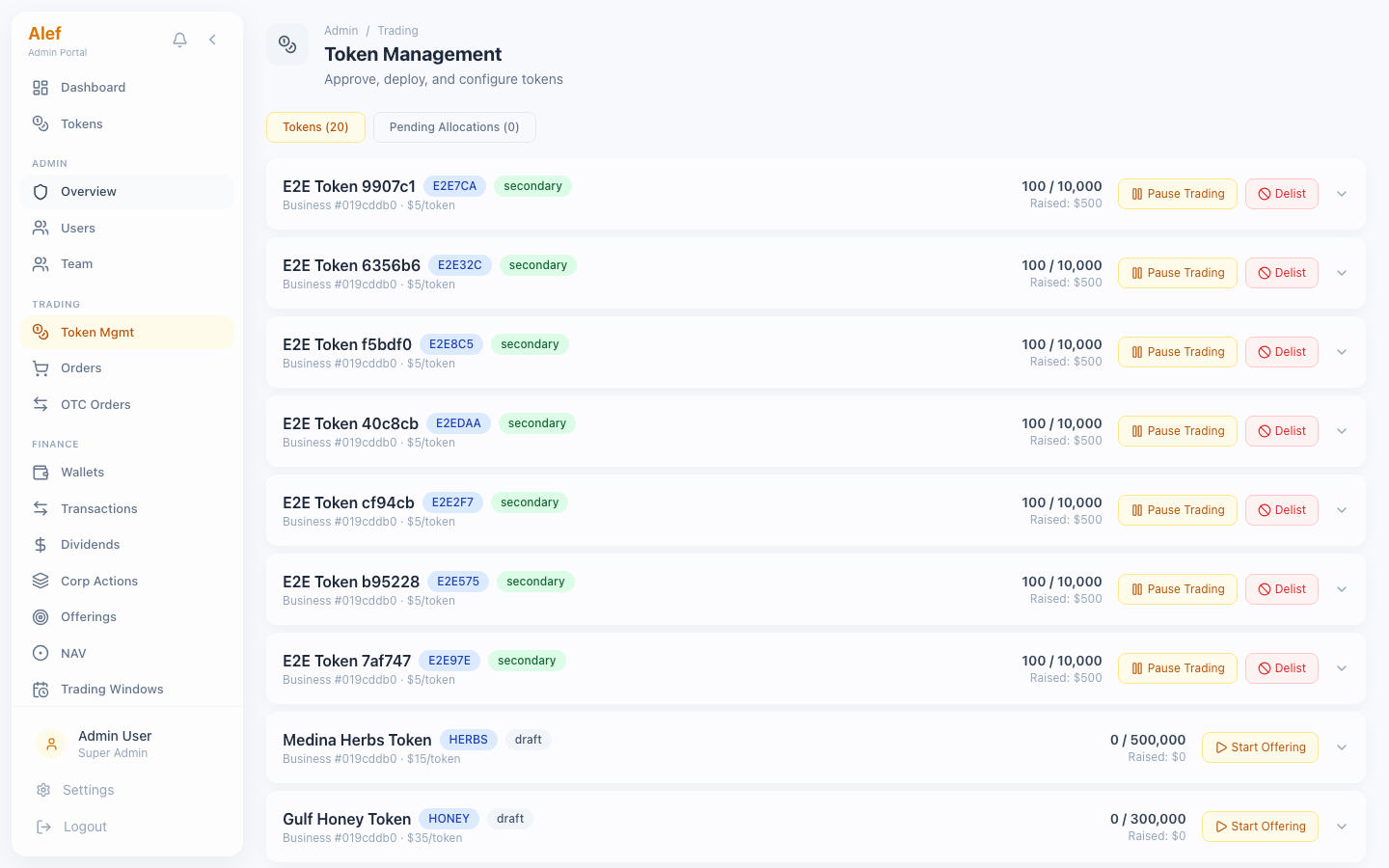1389x868 pixels.
Task: Open the Offerings target icon
Action: (40, 616)
